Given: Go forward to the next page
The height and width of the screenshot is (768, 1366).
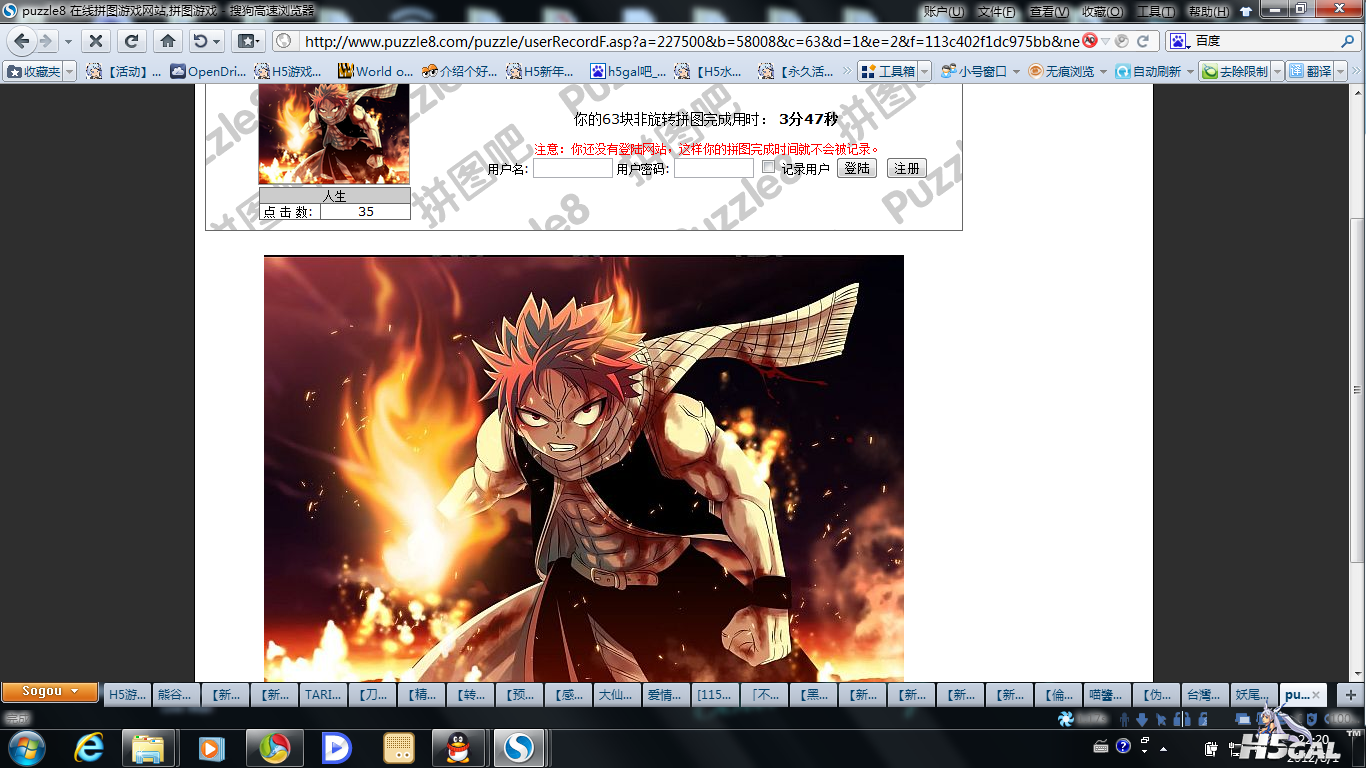Looking at the screenshot, I should tap(45, 41).
